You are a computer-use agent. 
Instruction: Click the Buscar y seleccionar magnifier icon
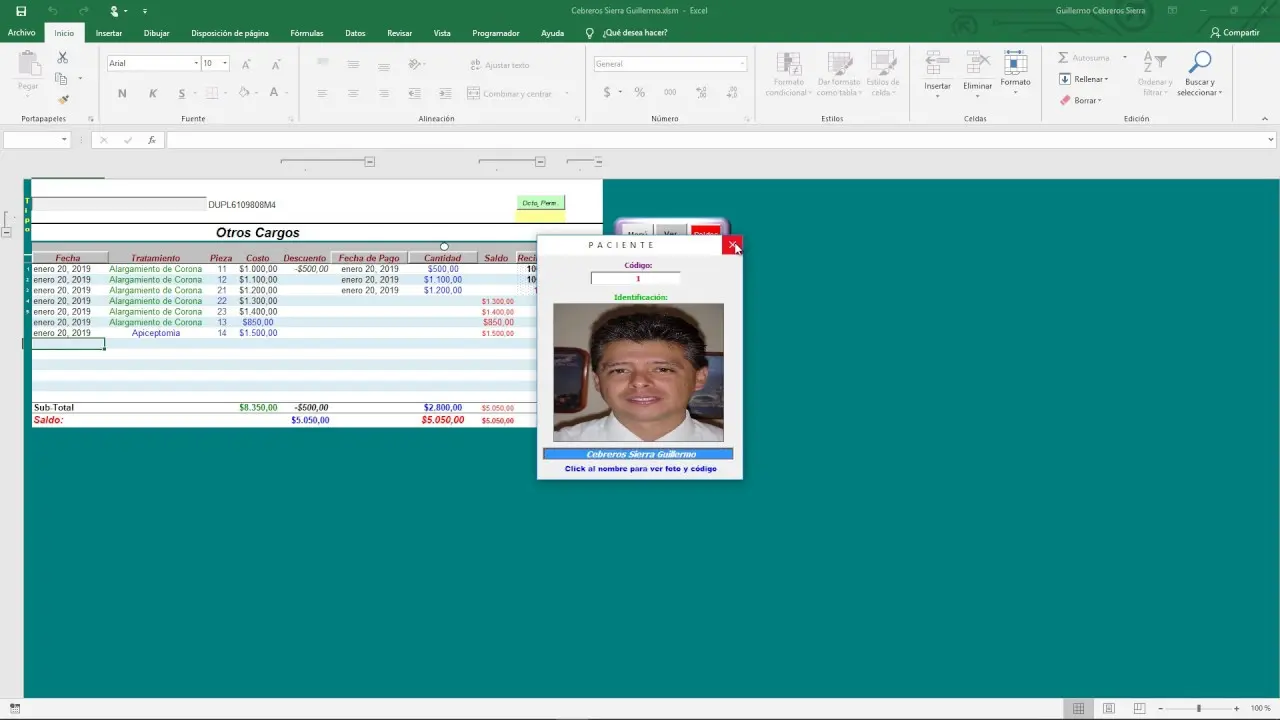point(1199,63)
